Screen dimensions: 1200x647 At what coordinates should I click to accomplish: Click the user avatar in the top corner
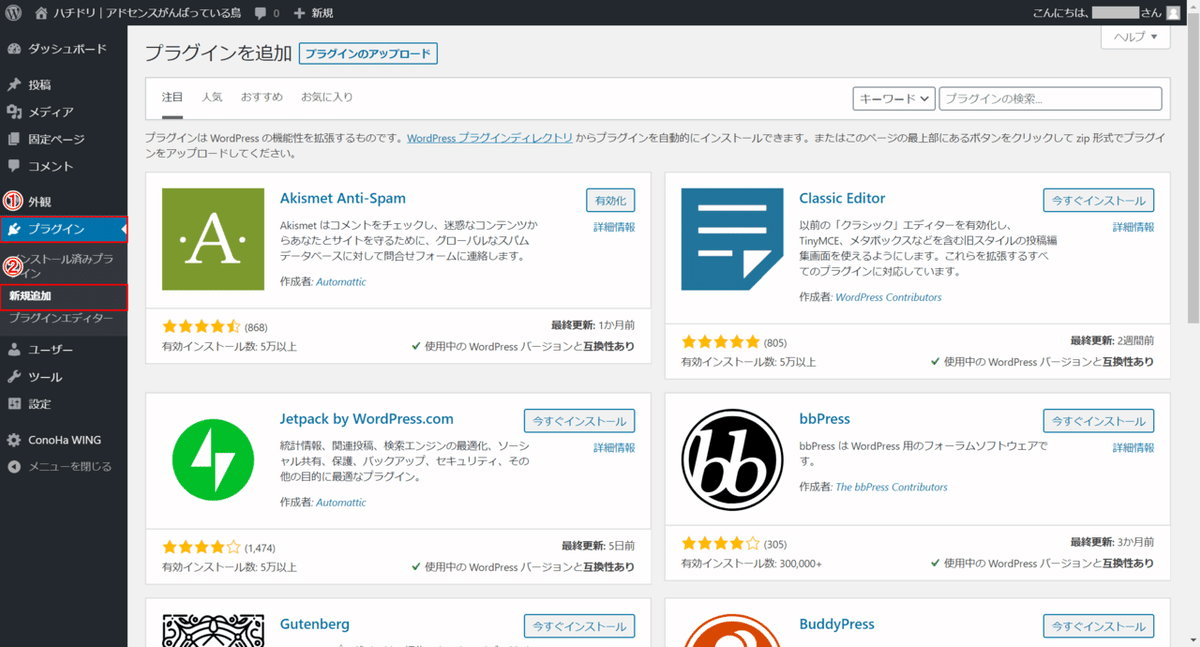[x=1174, y=13]
